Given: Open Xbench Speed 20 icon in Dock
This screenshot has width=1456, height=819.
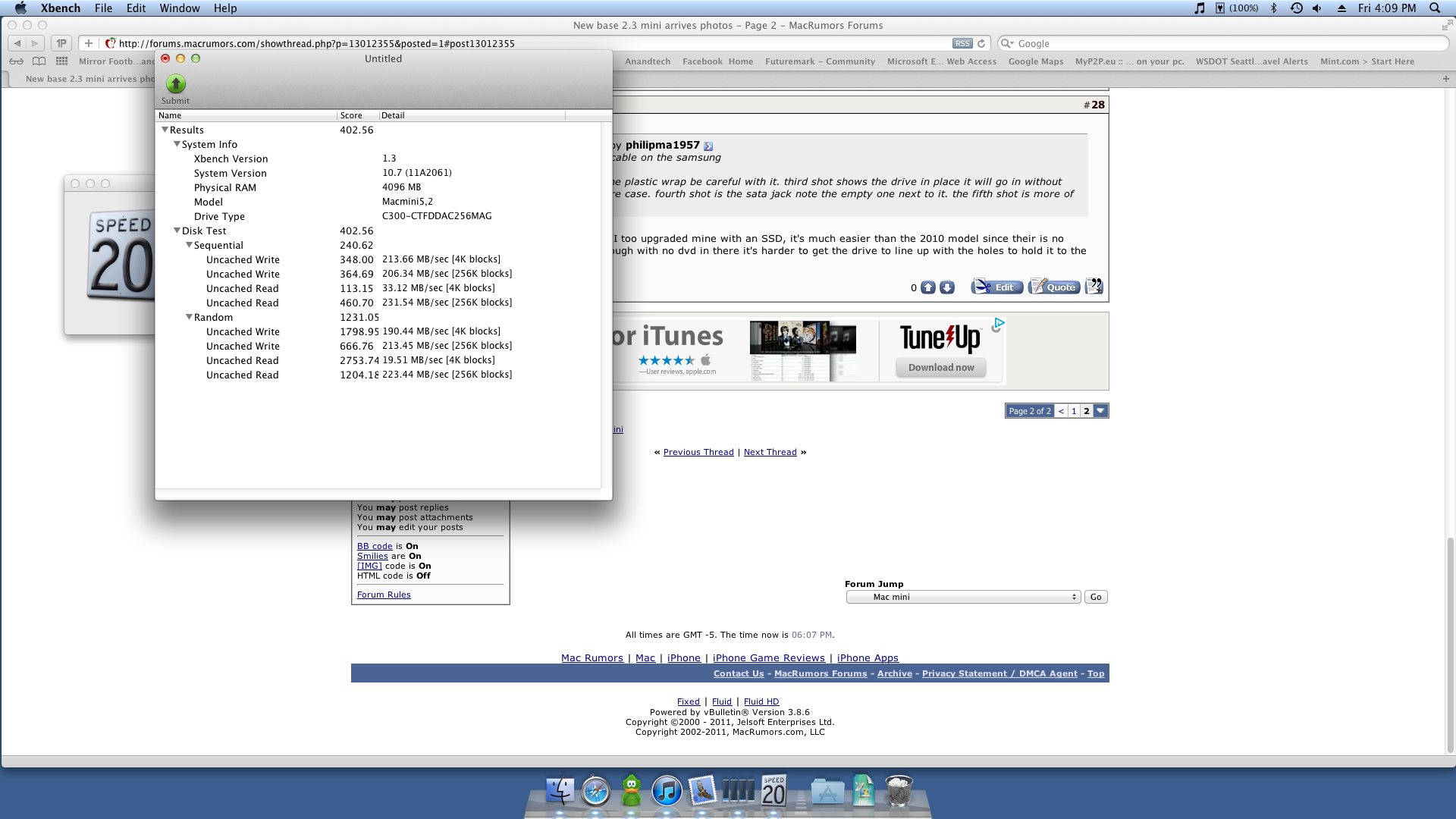Looking at the screenshot, I should click(x=773, y=791).
